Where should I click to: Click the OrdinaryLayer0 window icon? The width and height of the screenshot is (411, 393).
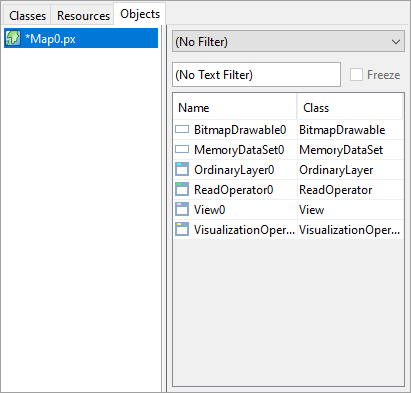point(182,169)
